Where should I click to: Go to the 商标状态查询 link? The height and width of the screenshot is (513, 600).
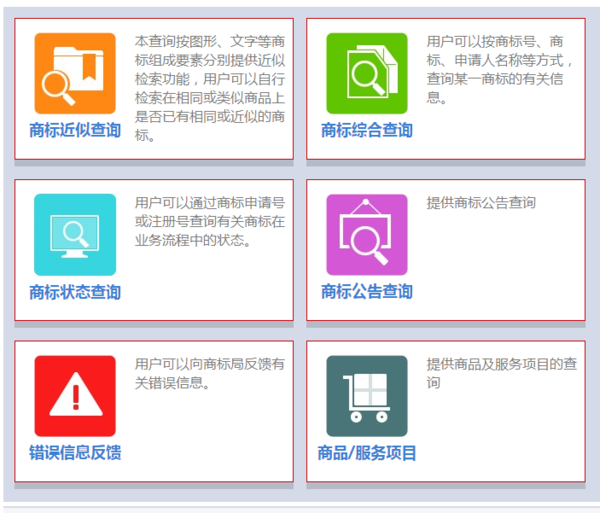tap(75, 292)
